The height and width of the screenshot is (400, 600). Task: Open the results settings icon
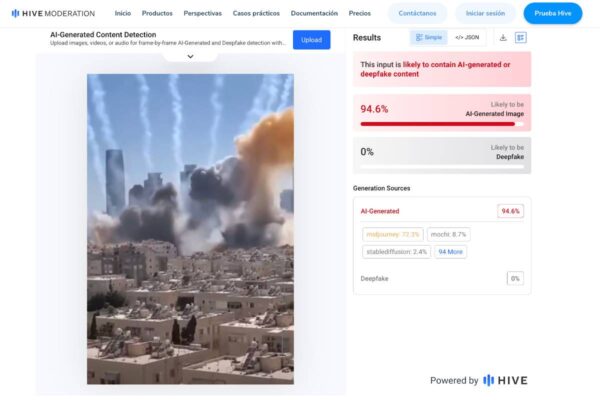(x=521, y=37)
